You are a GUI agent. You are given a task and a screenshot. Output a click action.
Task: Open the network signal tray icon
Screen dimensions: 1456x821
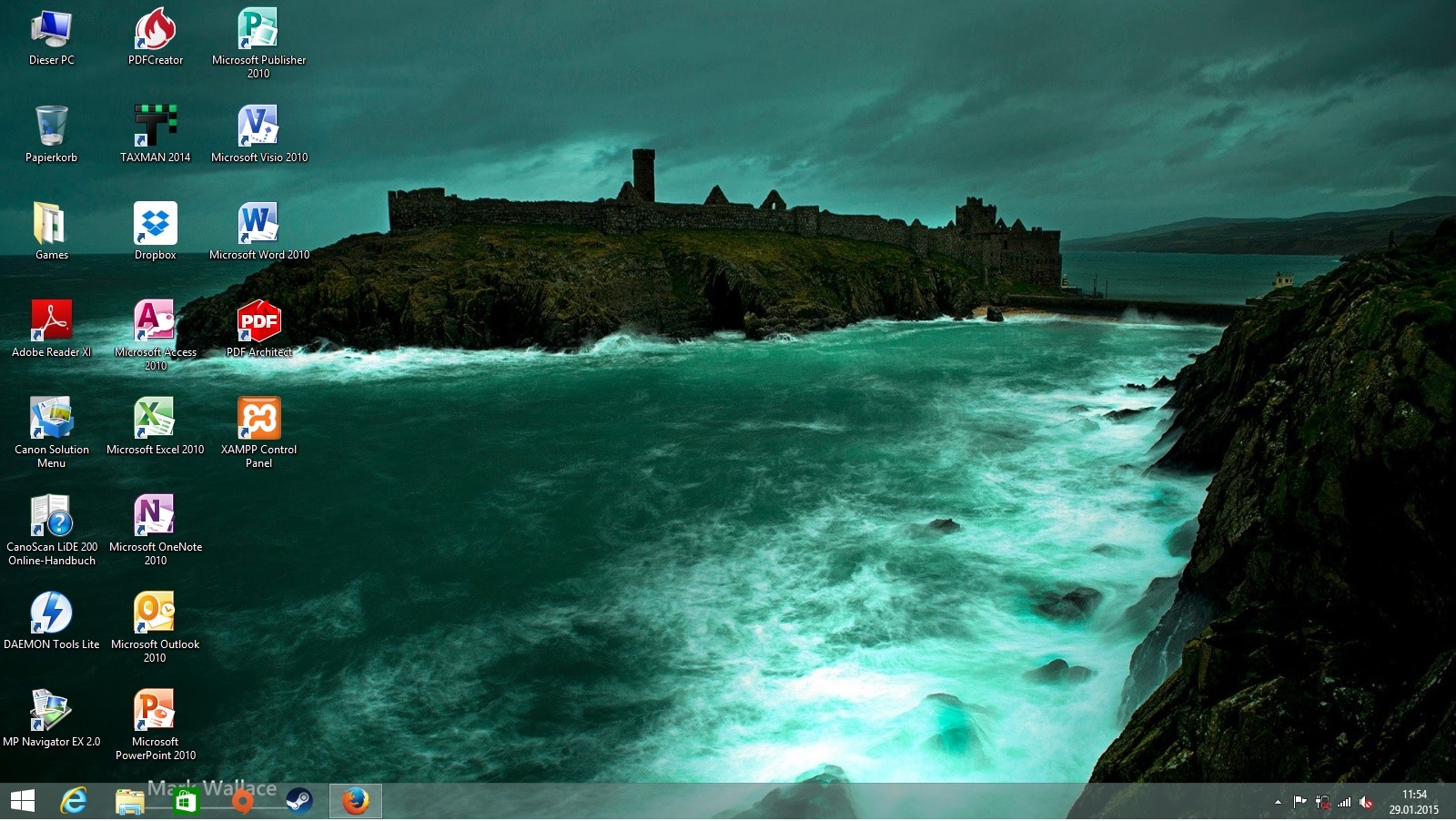1344,802
